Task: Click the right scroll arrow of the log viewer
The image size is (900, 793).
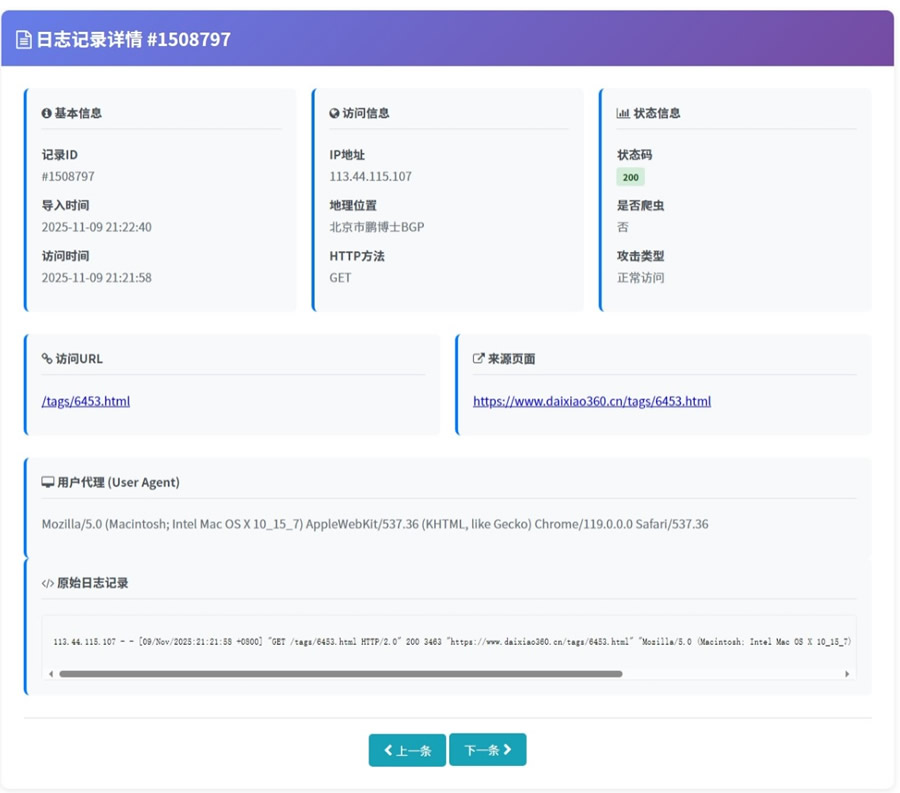Action: click(845, 673)
